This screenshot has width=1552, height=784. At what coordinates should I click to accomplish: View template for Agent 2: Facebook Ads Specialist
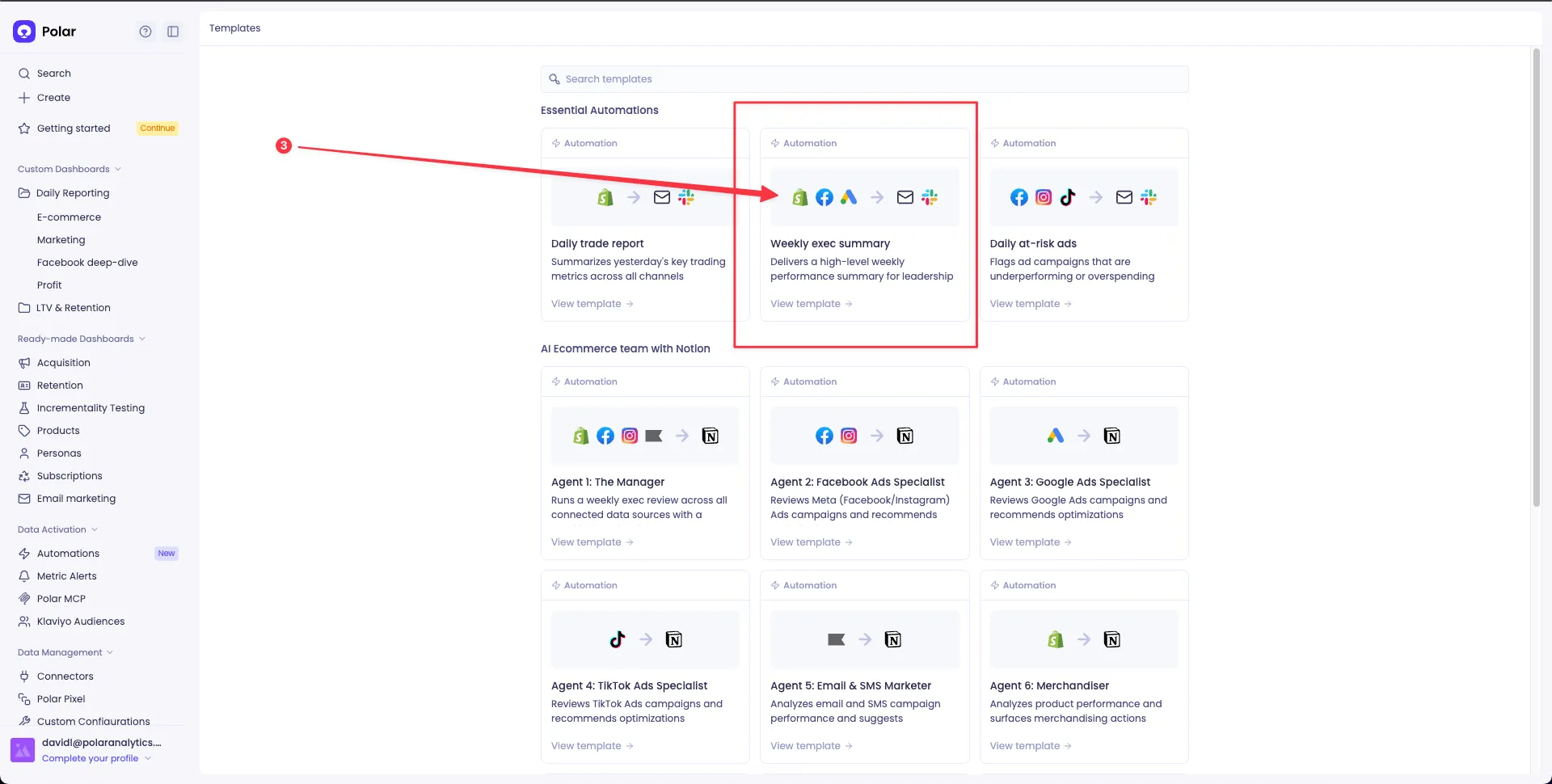pos(812,542)
